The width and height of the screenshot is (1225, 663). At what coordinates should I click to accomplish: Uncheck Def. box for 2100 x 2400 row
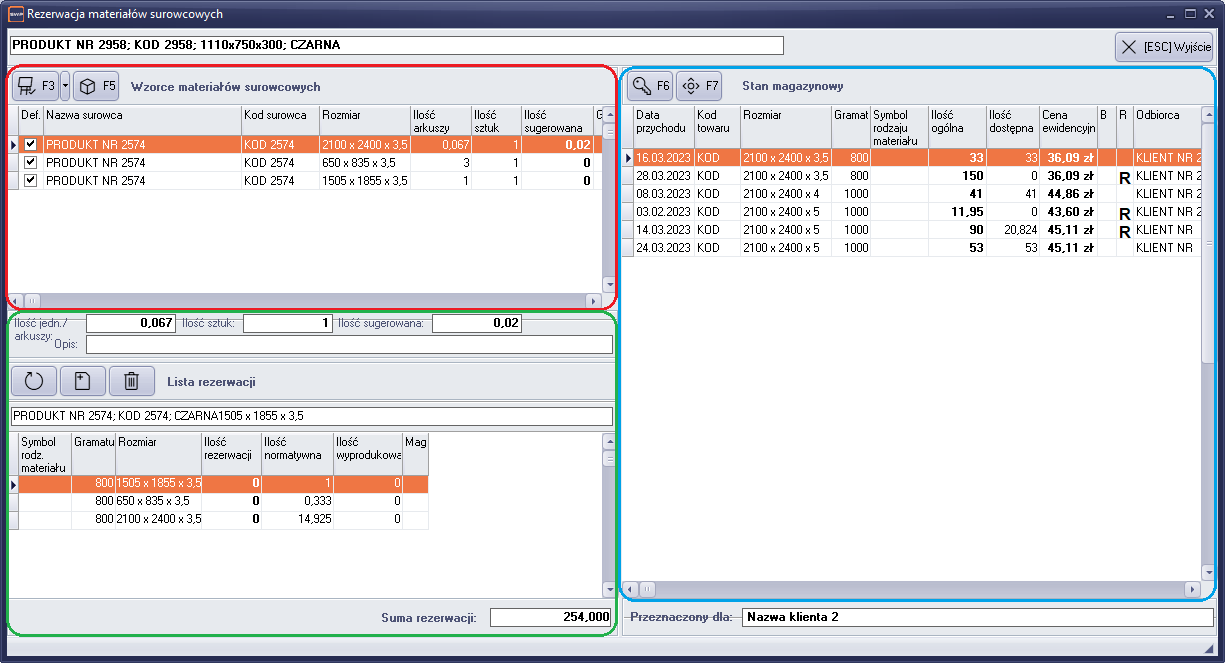click(30, 145)
